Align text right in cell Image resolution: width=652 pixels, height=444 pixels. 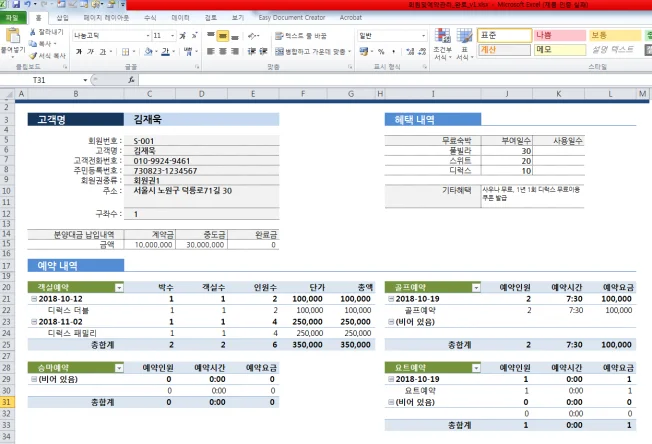[x=235, y=52]
